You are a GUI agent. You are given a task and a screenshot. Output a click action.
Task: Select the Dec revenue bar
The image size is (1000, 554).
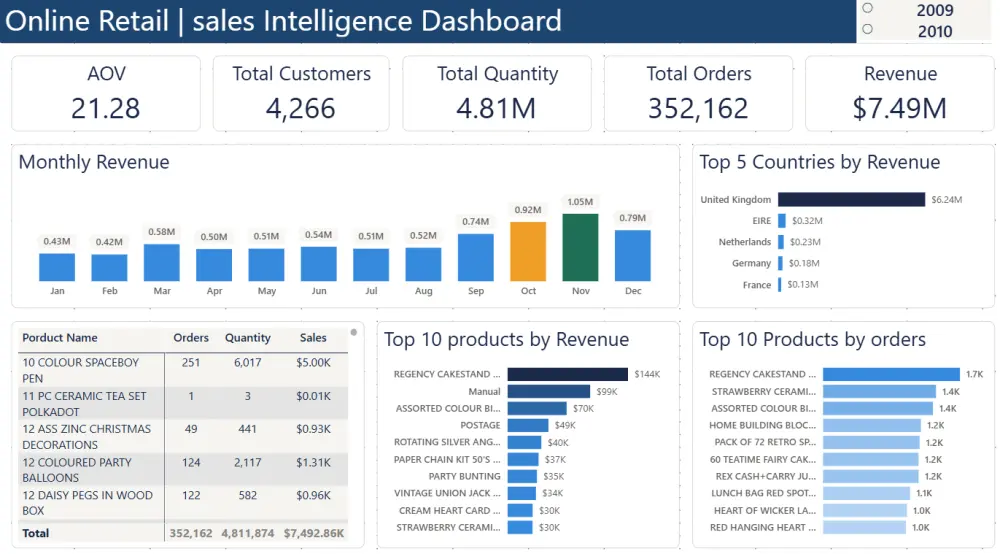point(632,256)
